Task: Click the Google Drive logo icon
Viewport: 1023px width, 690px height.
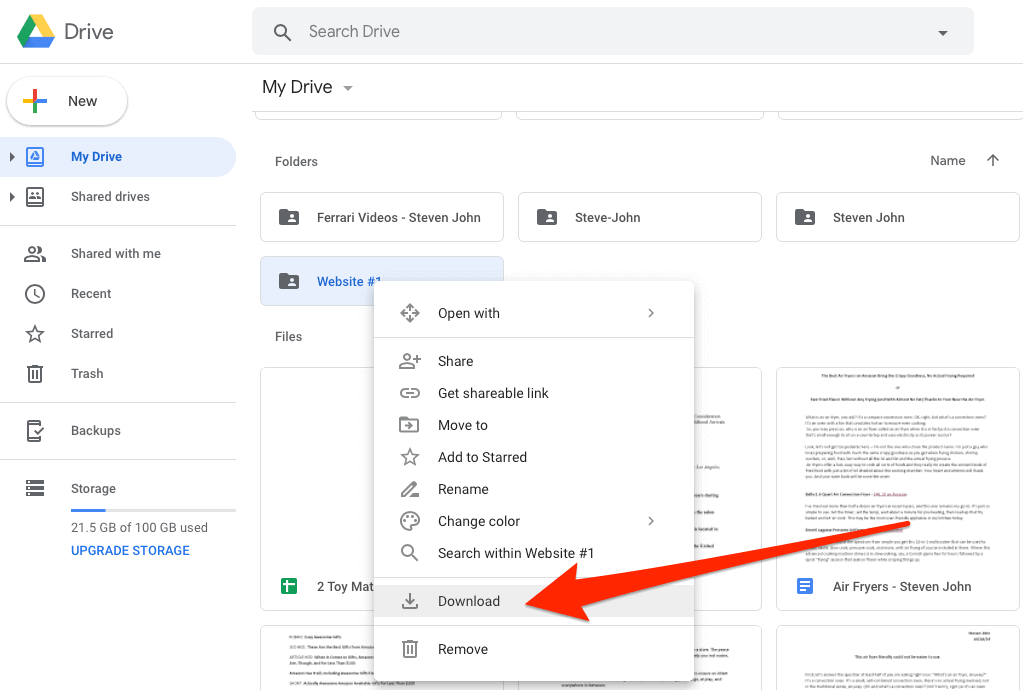Action: [x=36, y=31]
